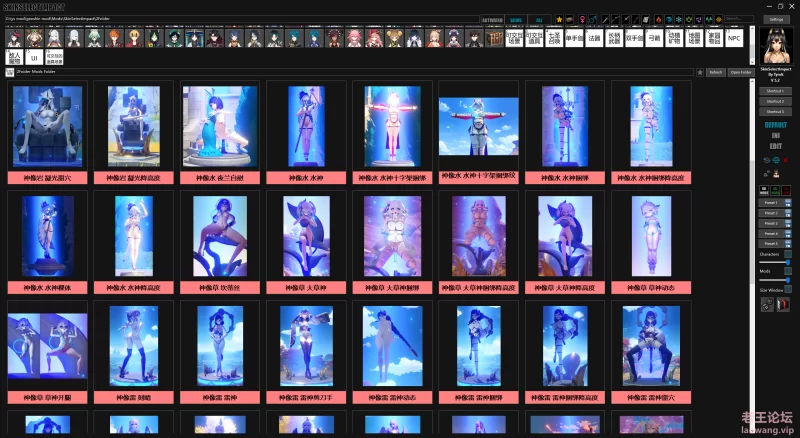This screenshot has width=800, height=438.
Task: Save to Preset 4 disk icon
Action: point(788,233)
